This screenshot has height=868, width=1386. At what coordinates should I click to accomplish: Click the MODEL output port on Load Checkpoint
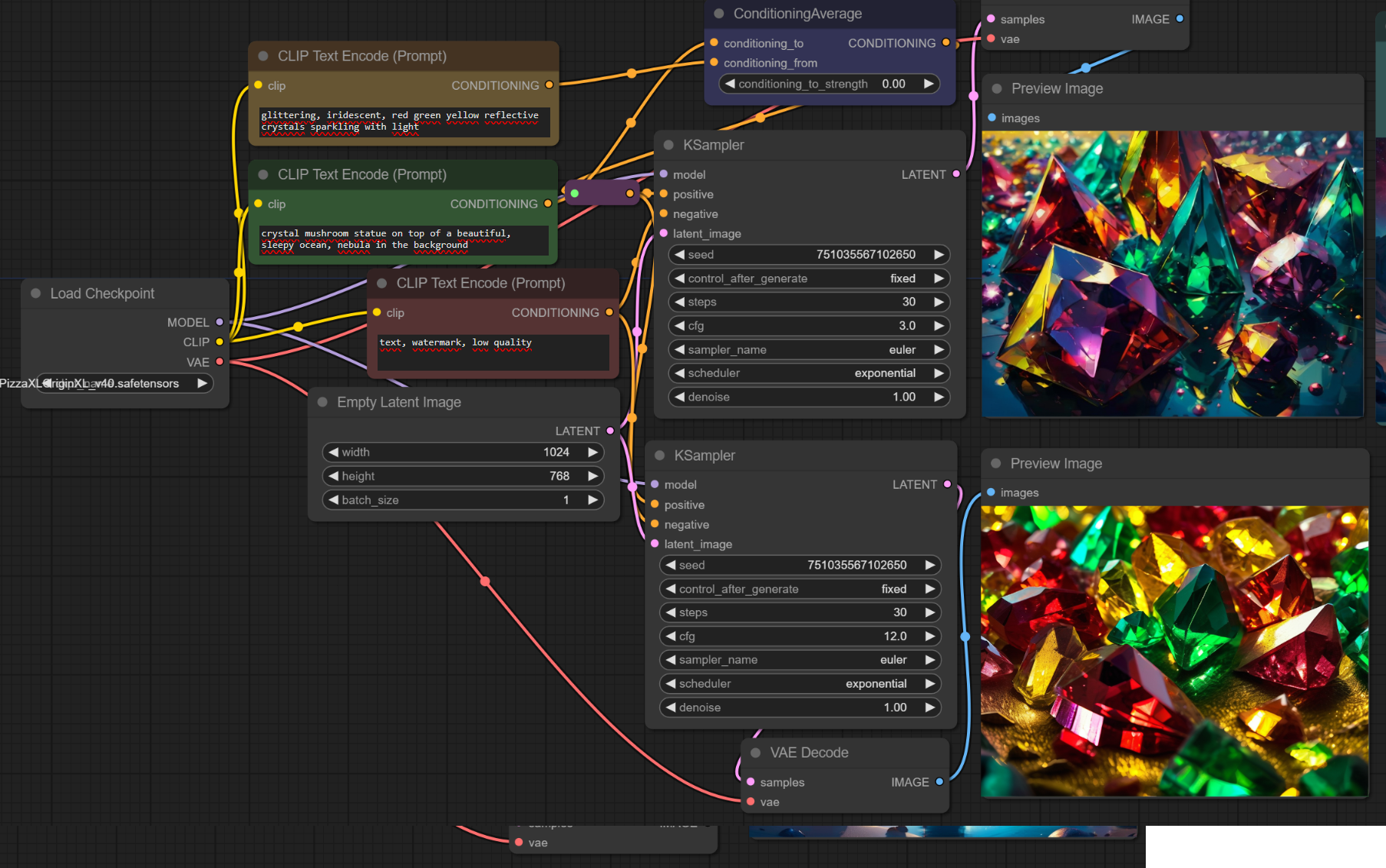[219, 322]
